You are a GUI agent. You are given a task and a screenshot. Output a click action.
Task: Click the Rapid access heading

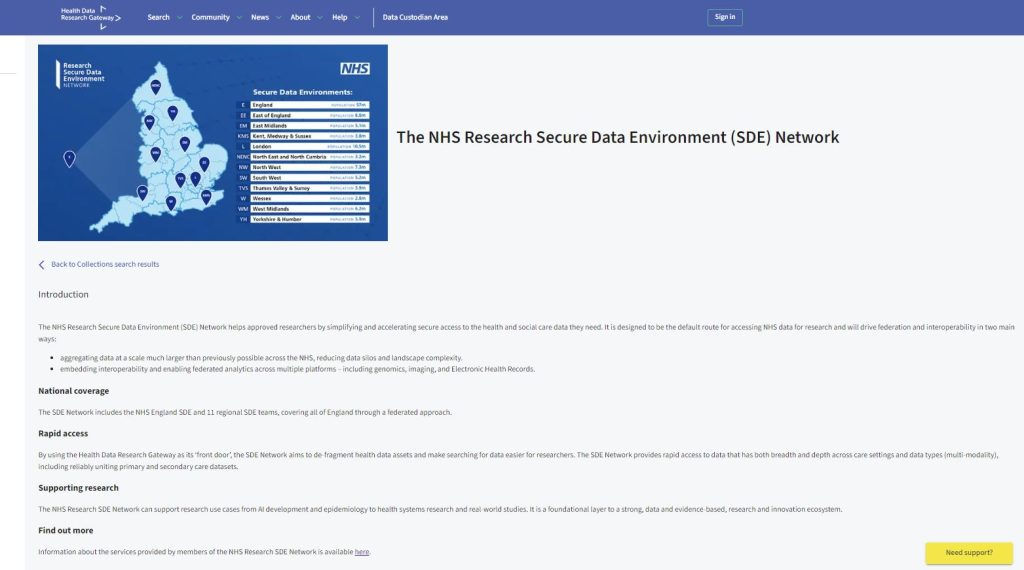point(63,434)
